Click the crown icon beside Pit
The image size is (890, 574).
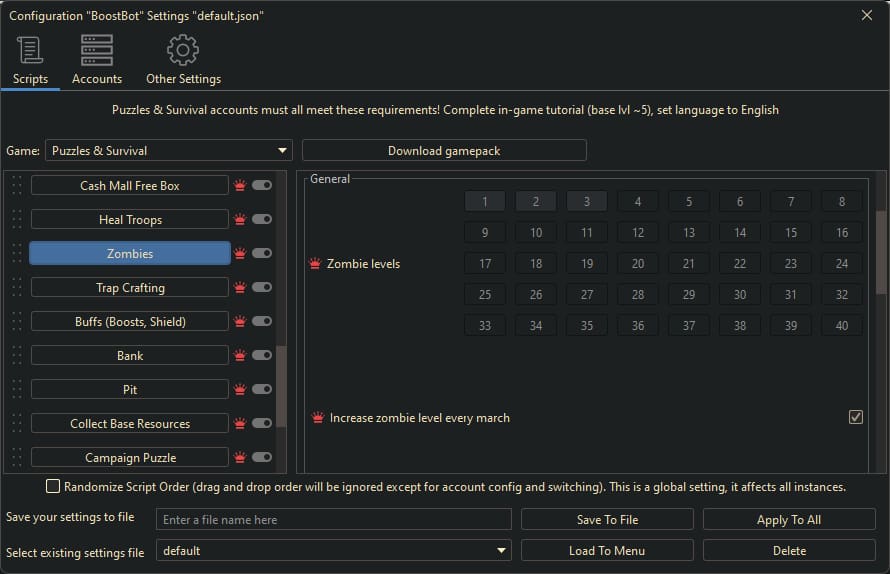point(240,390)
